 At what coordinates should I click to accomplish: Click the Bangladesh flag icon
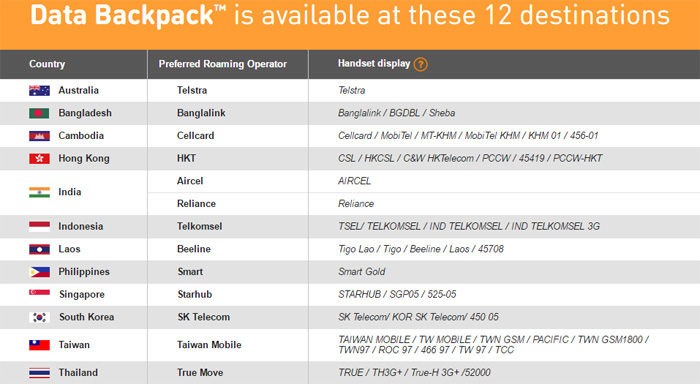click(x=39, y=113)
